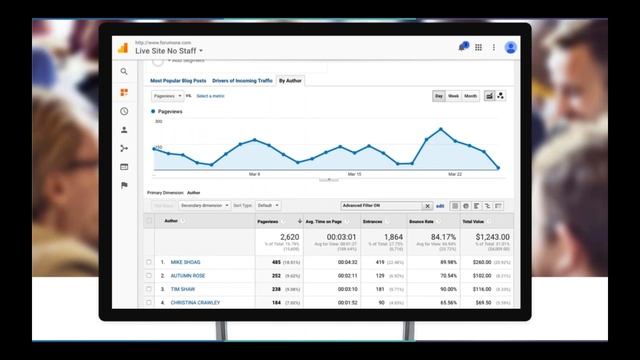This screenshot has height=360, width=640.
Task: Click the Author column header
Action: [x=171, y=221]
